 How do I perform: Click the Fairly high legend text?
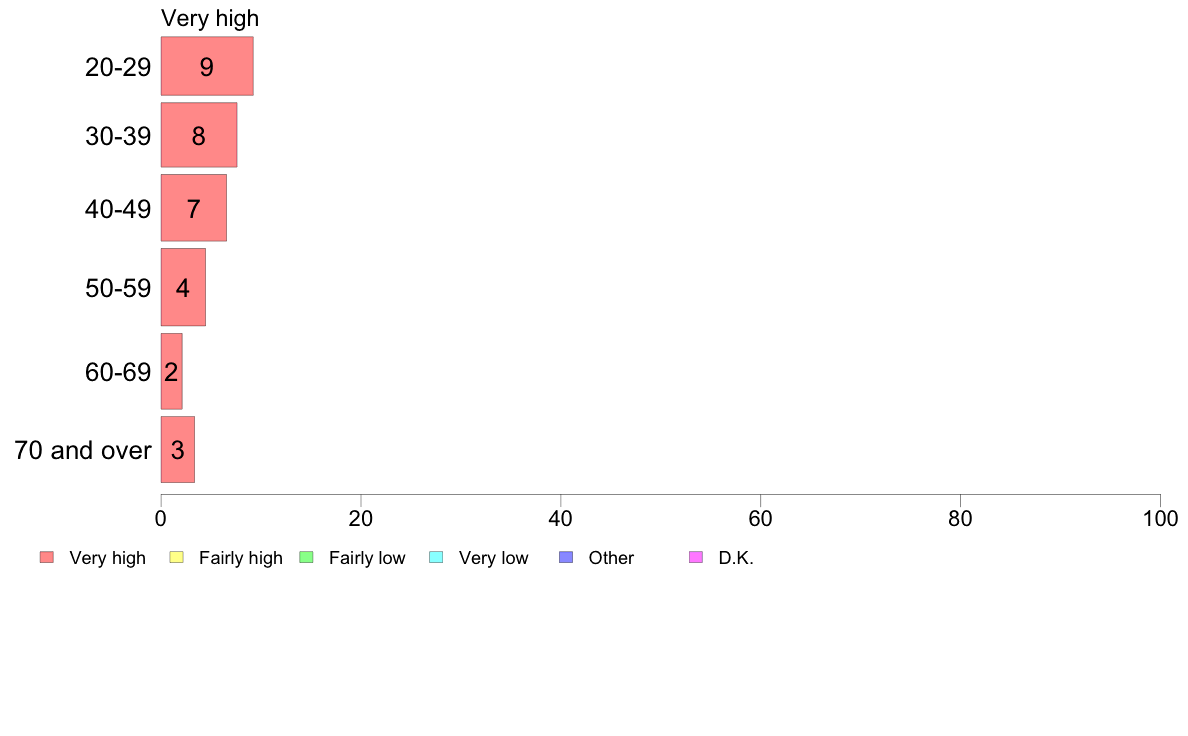tap(241, 558)
